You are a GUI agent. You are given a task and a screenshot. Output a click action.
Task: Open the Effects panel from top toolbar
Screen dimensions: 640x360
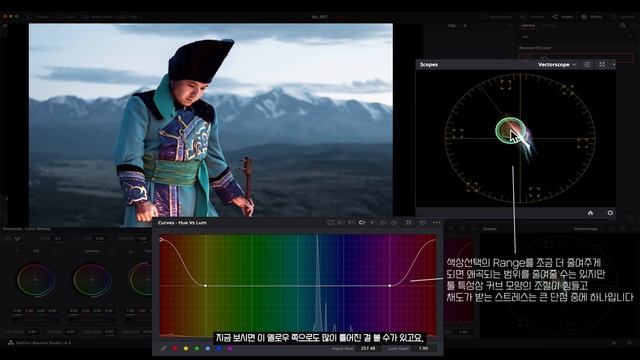[591, 17]
